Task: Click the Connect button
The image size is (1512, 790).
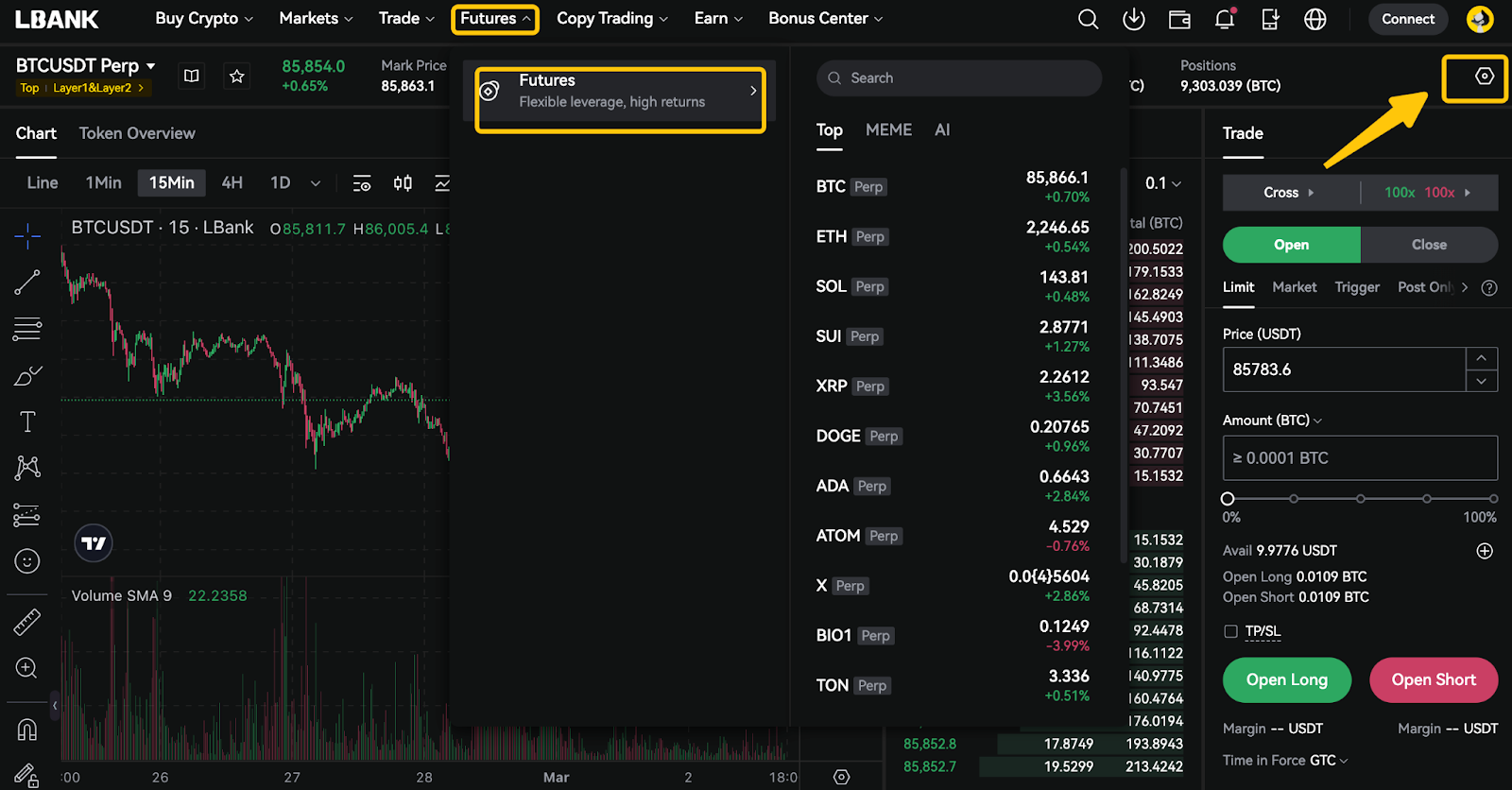Action: [1408, 19]
